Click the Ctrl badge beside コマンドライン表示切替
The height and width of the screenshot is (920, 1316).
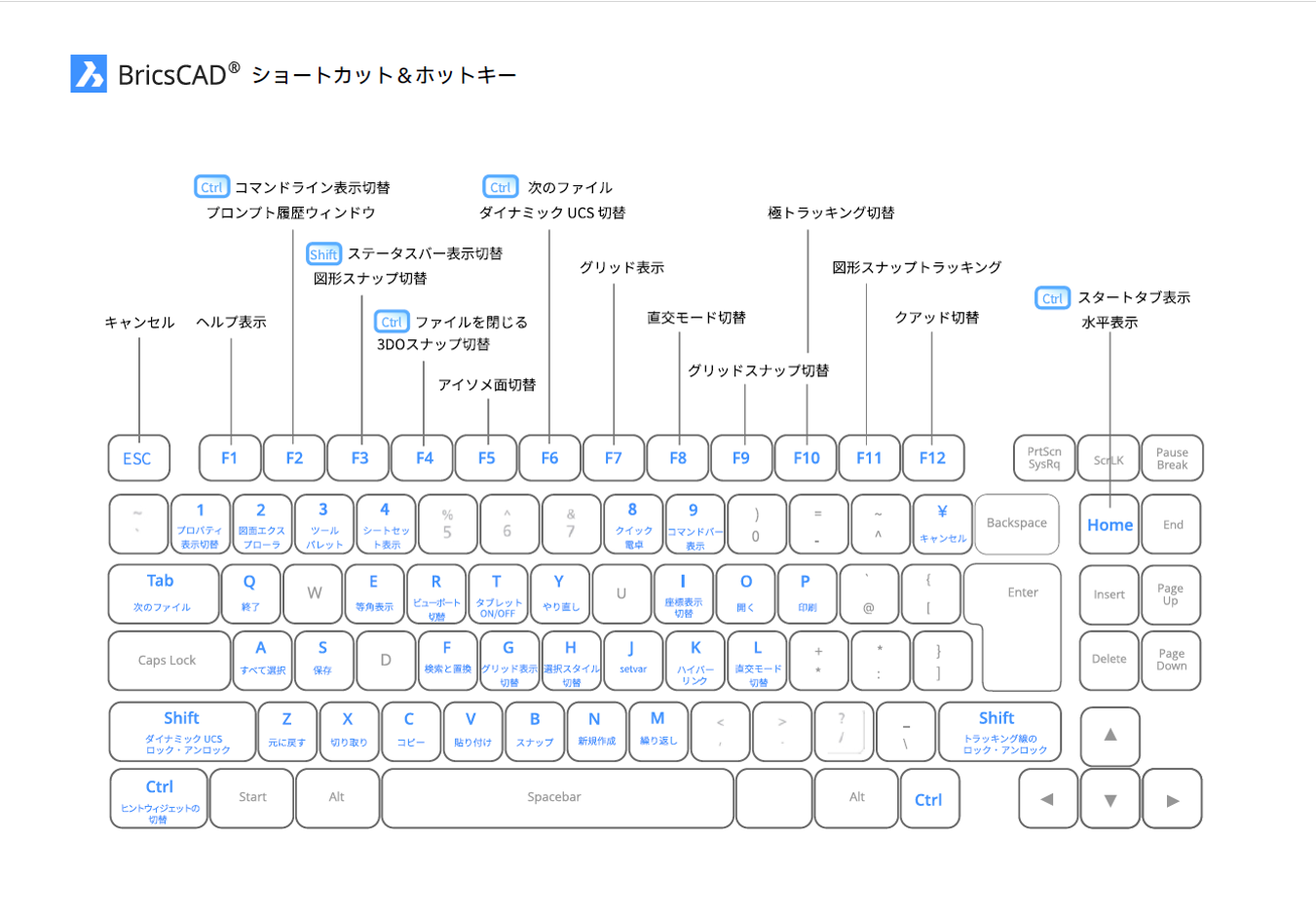211,186
